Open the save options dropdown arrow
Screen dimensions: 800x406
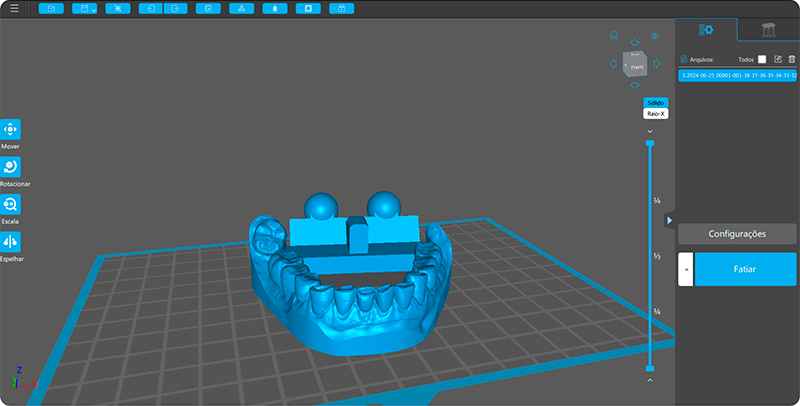click(94, 10)
